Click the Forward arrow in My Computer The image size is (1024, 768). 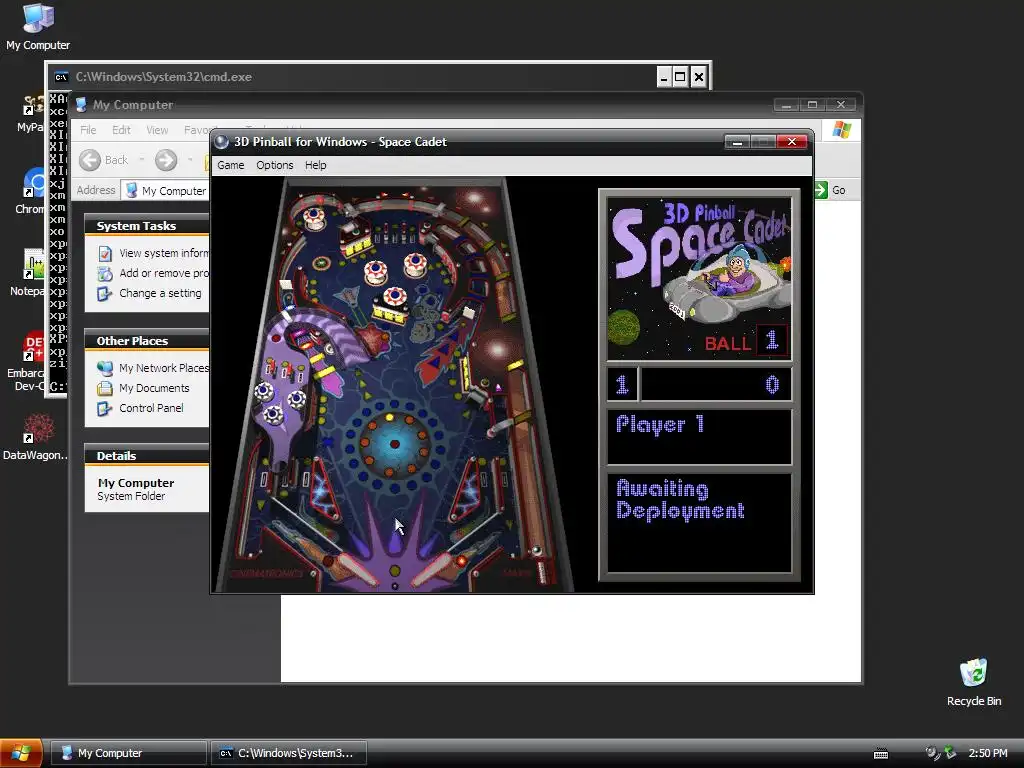tap(166, 160)
